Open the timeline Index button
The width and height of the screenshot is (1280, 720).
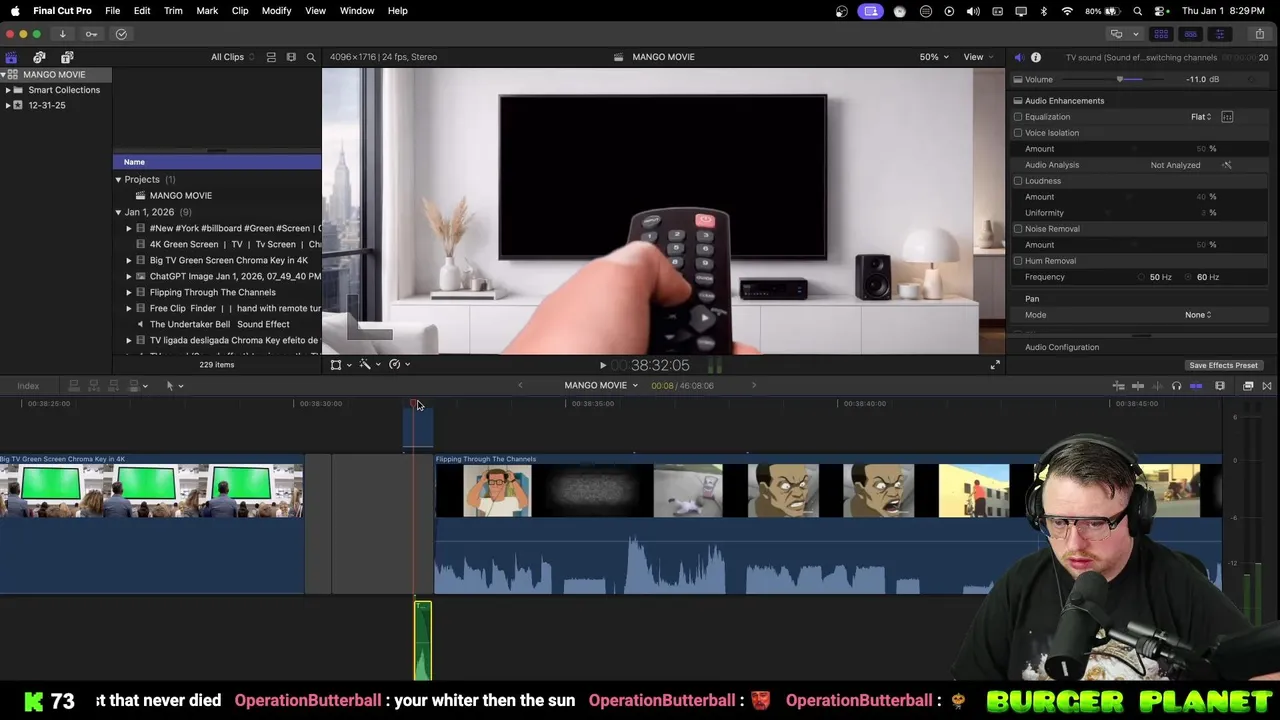coord(28,386)
